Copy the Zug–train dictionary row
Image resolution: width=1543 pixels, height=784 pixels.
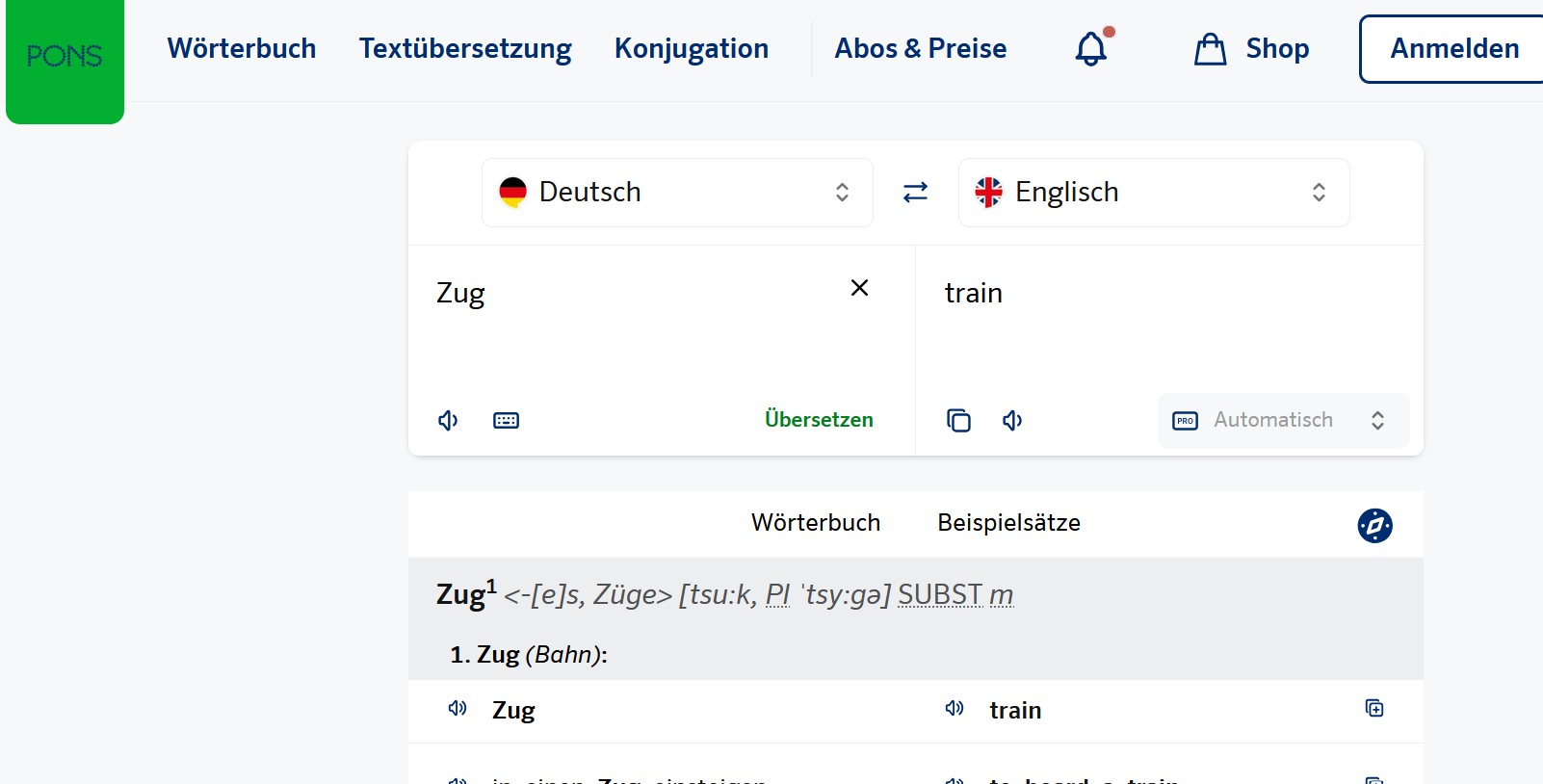point(1374,709)
